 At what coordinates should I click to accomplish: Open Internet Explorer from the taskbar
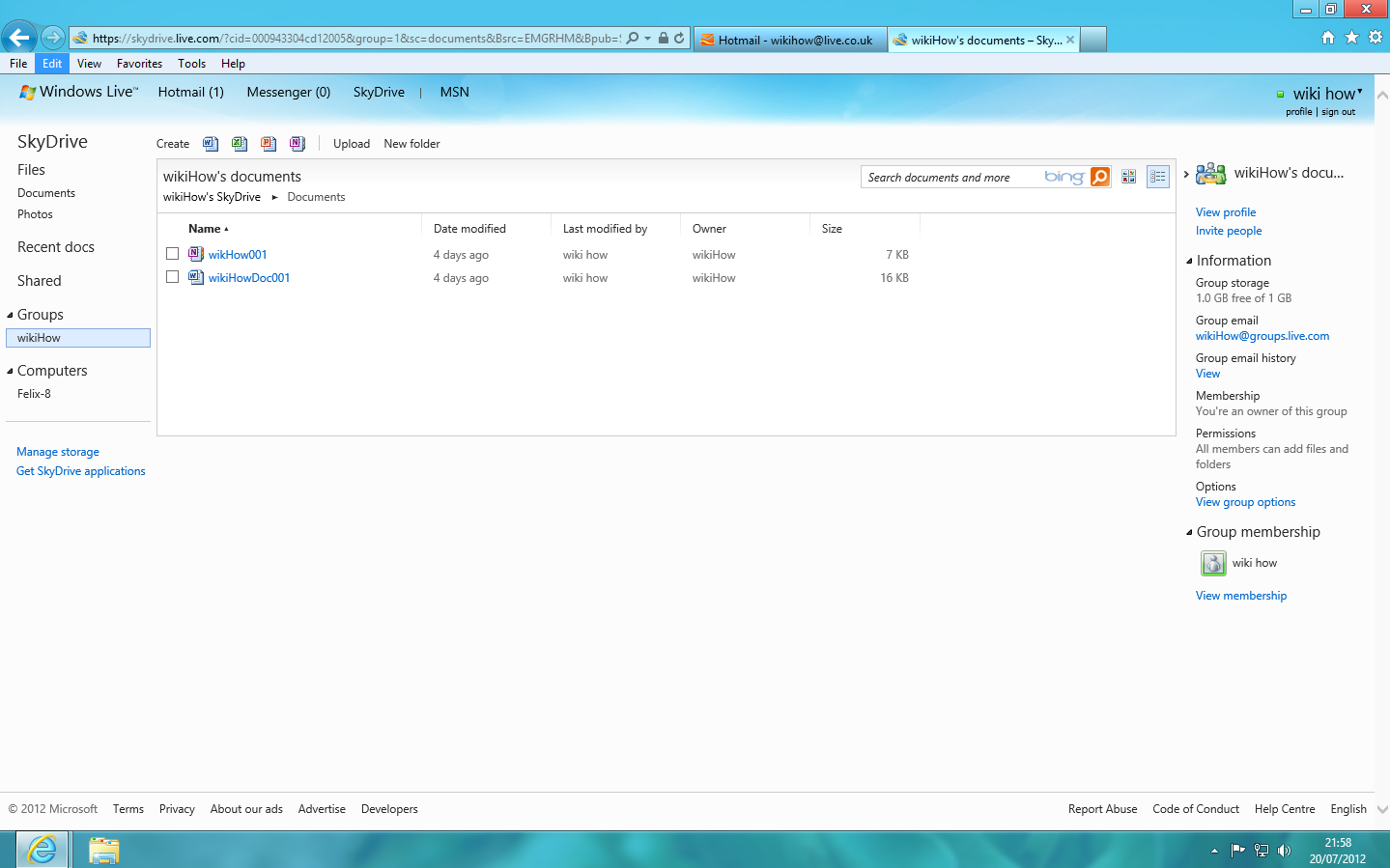42,850
